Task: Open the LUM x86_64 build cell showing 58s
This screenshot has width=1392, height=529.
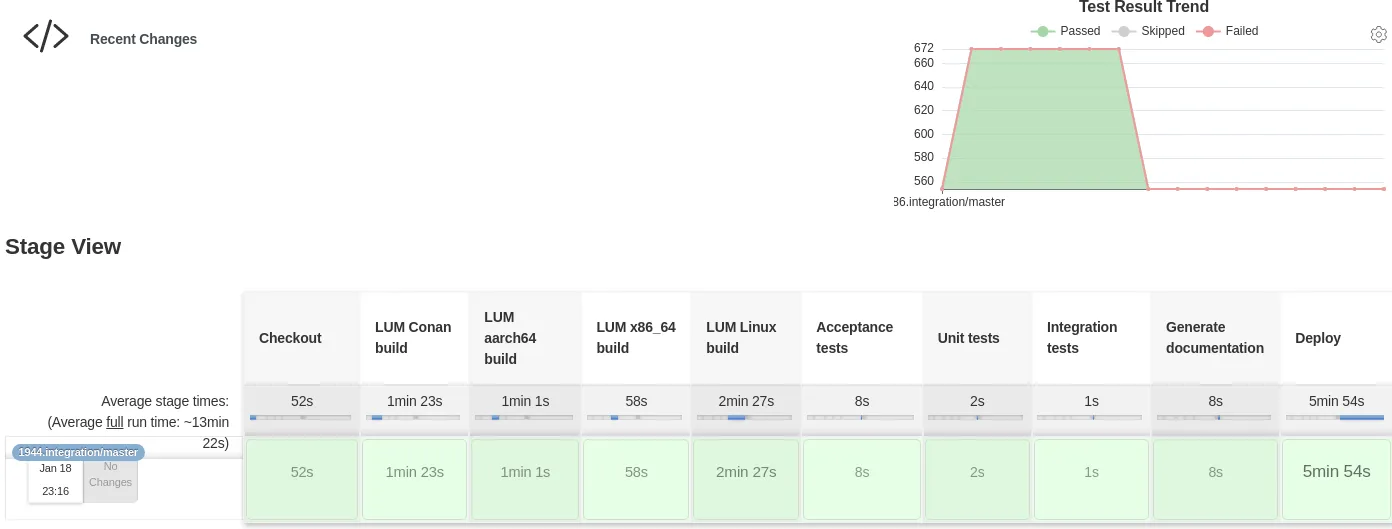Action: click(x=636, y=479)
